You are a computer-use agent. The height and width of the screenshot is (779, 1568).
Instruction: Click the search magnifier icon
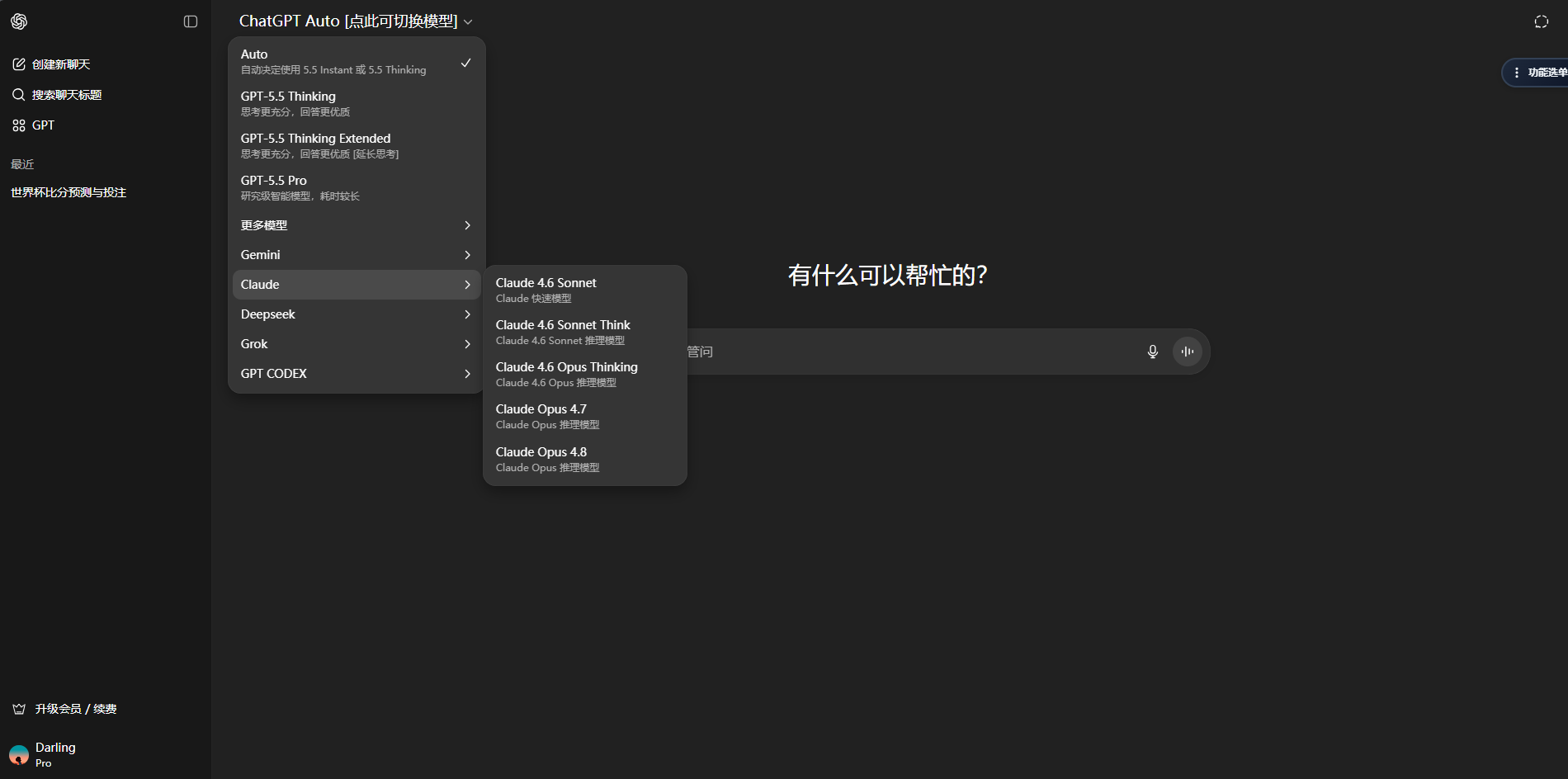coord(19,95)
